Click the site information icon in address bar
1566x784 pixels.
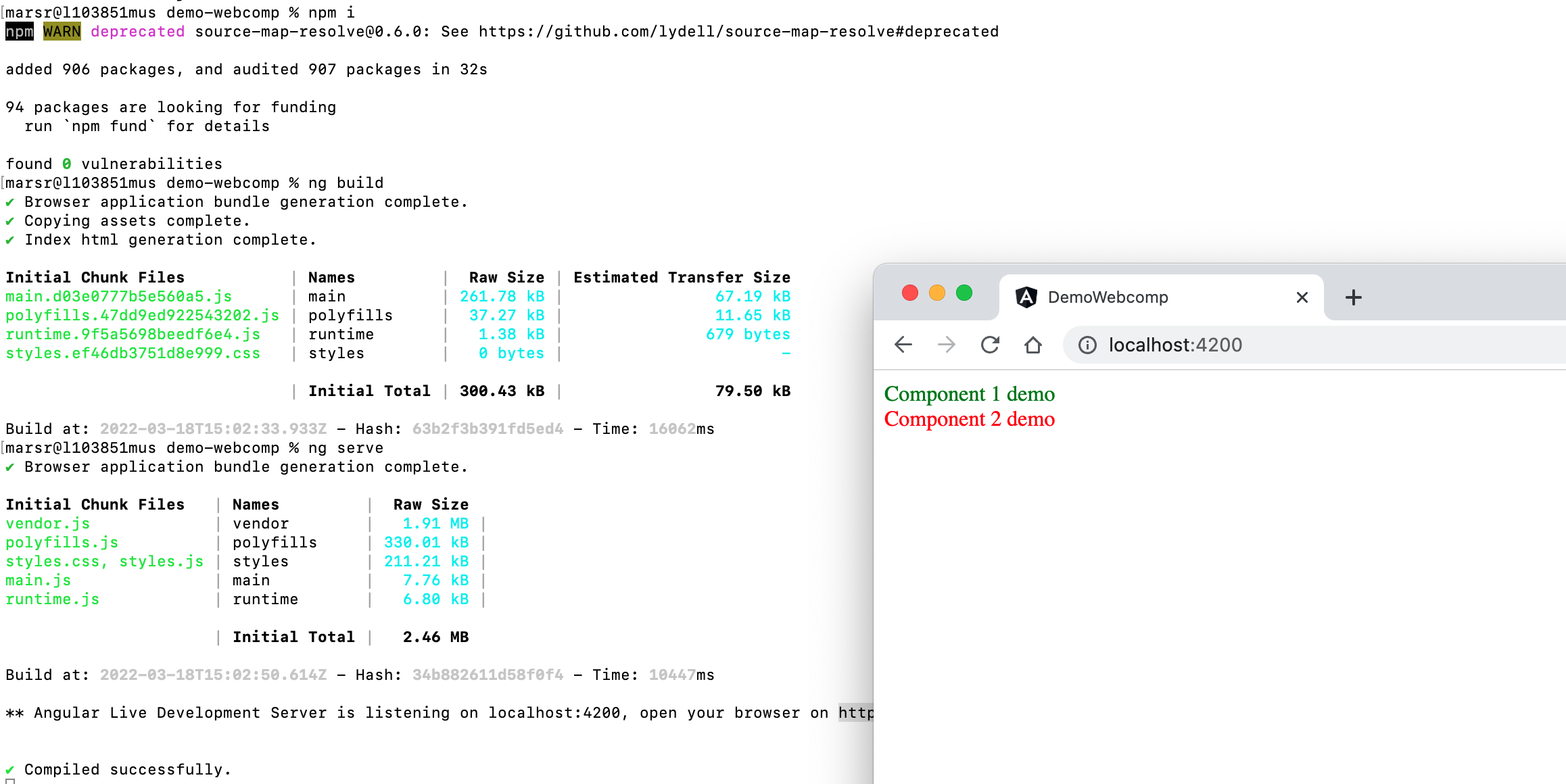1087,345
